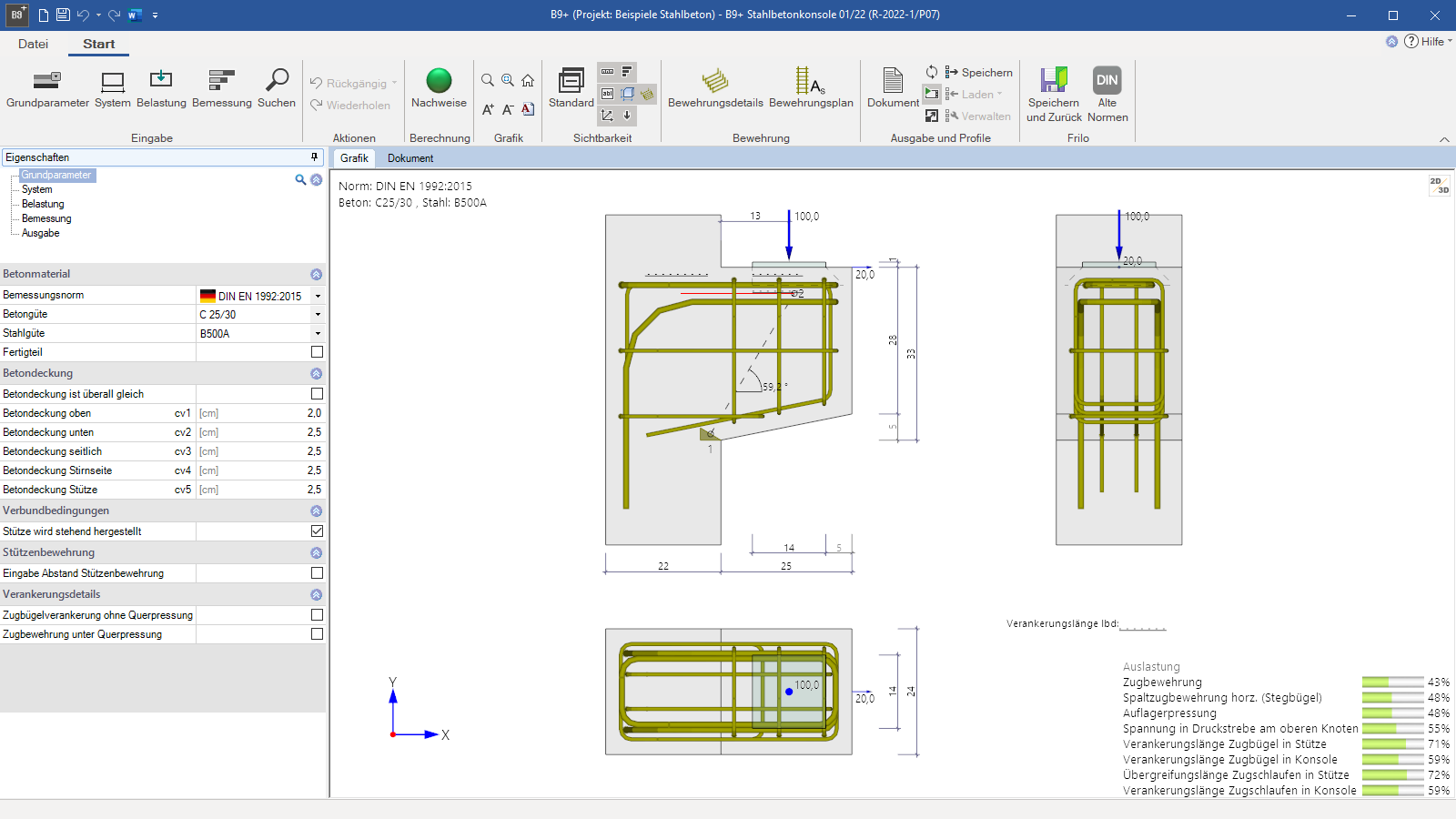The height and width of the screenshot is (819, 1456).
Task: Open Bewehrungsdetails
Action: (x=715, y=89)
